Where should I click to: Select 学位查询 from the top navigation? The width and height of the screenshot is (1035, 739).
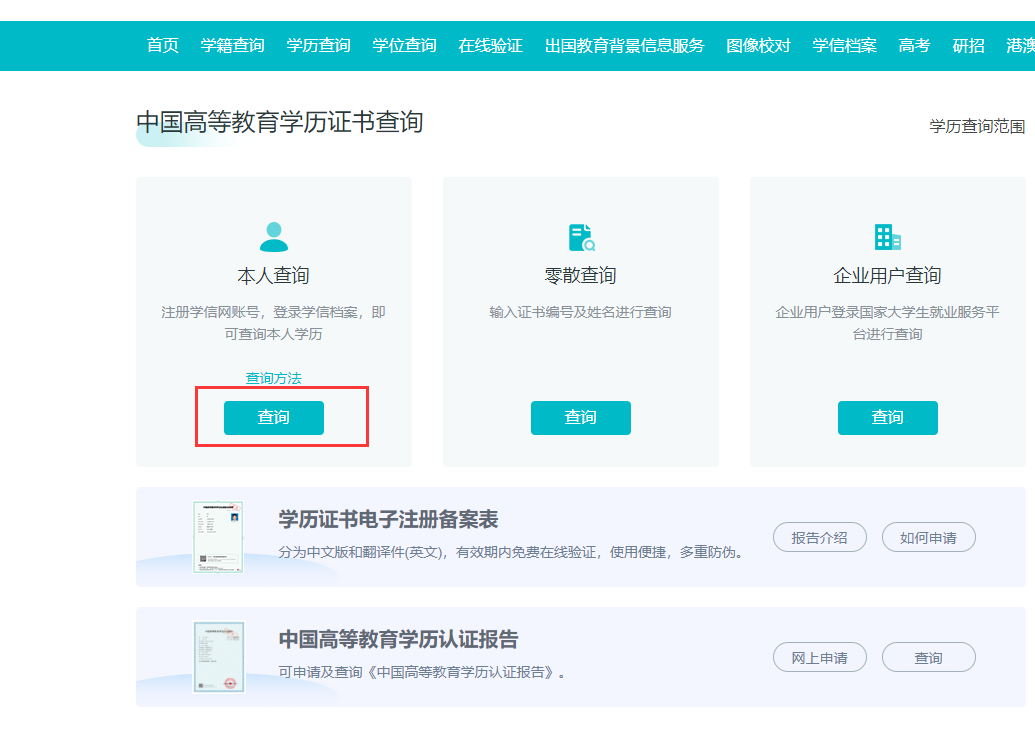coord(403,45)
